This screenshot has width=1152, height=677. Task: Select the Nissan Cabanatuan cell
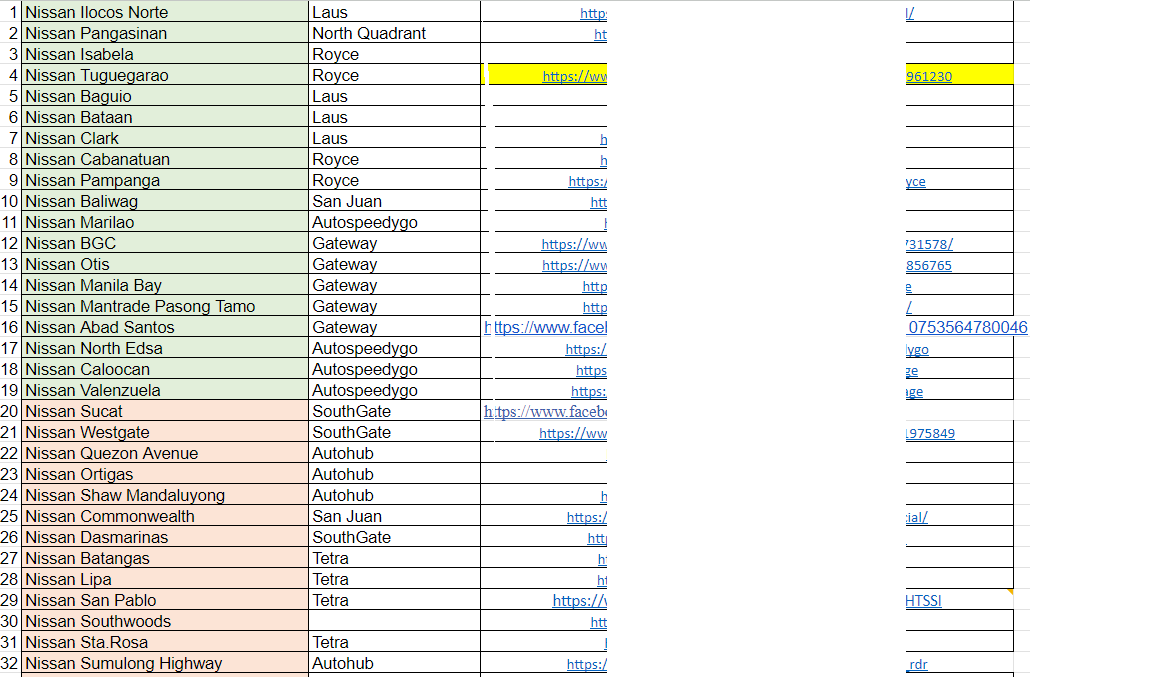[x=165, y=159]
